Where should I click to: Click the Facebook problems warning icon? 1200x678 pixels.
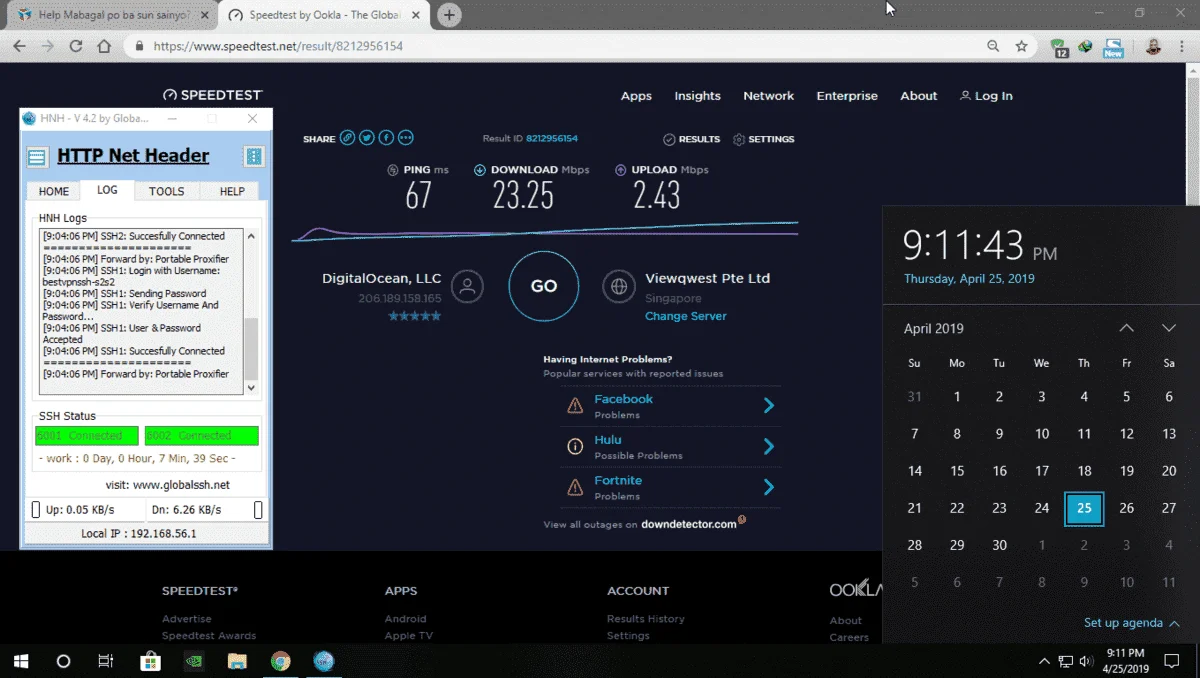[575, 405]
